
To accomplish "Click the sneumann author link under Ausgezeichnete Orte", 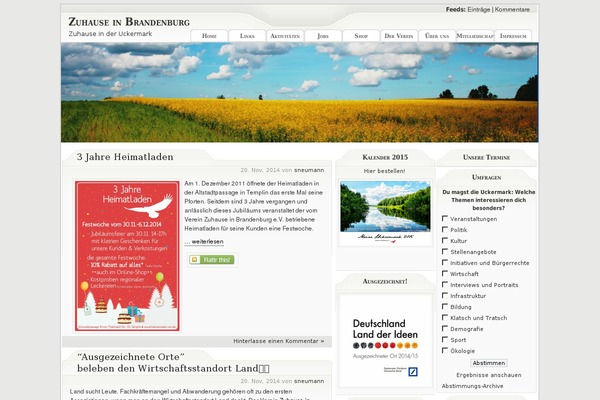I will pyautogui.click(x=309, y=381).
